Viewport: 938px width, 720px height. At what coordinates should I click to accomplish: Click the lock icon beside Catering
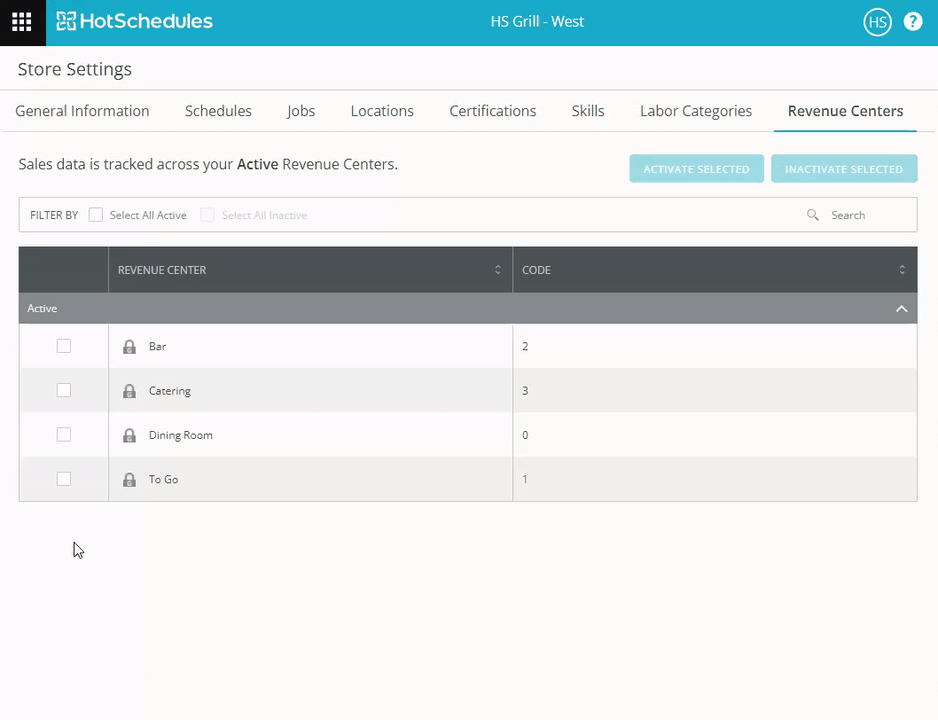(129, 391)
